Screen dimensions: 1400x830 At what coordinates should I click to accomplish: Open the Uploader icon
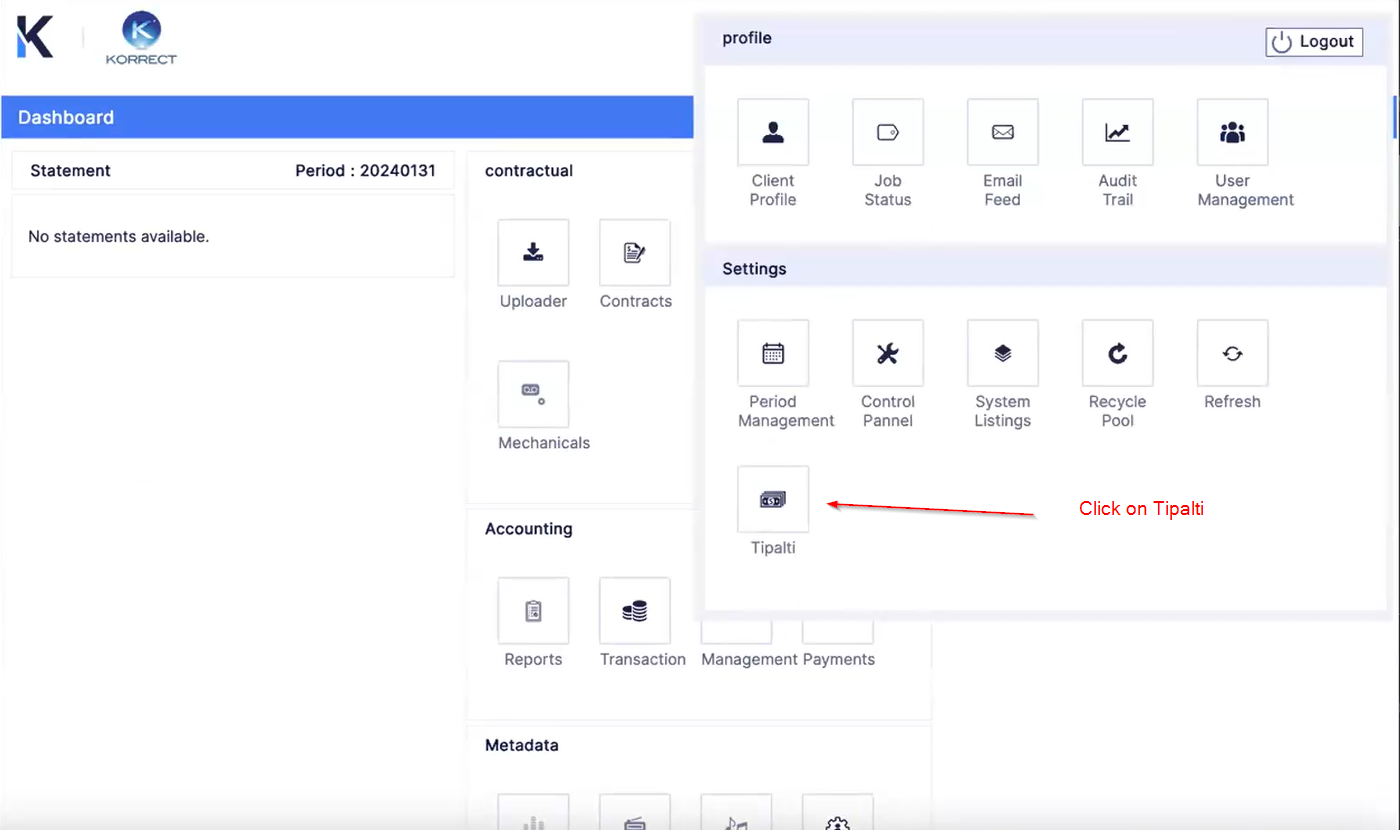(533, 253)
